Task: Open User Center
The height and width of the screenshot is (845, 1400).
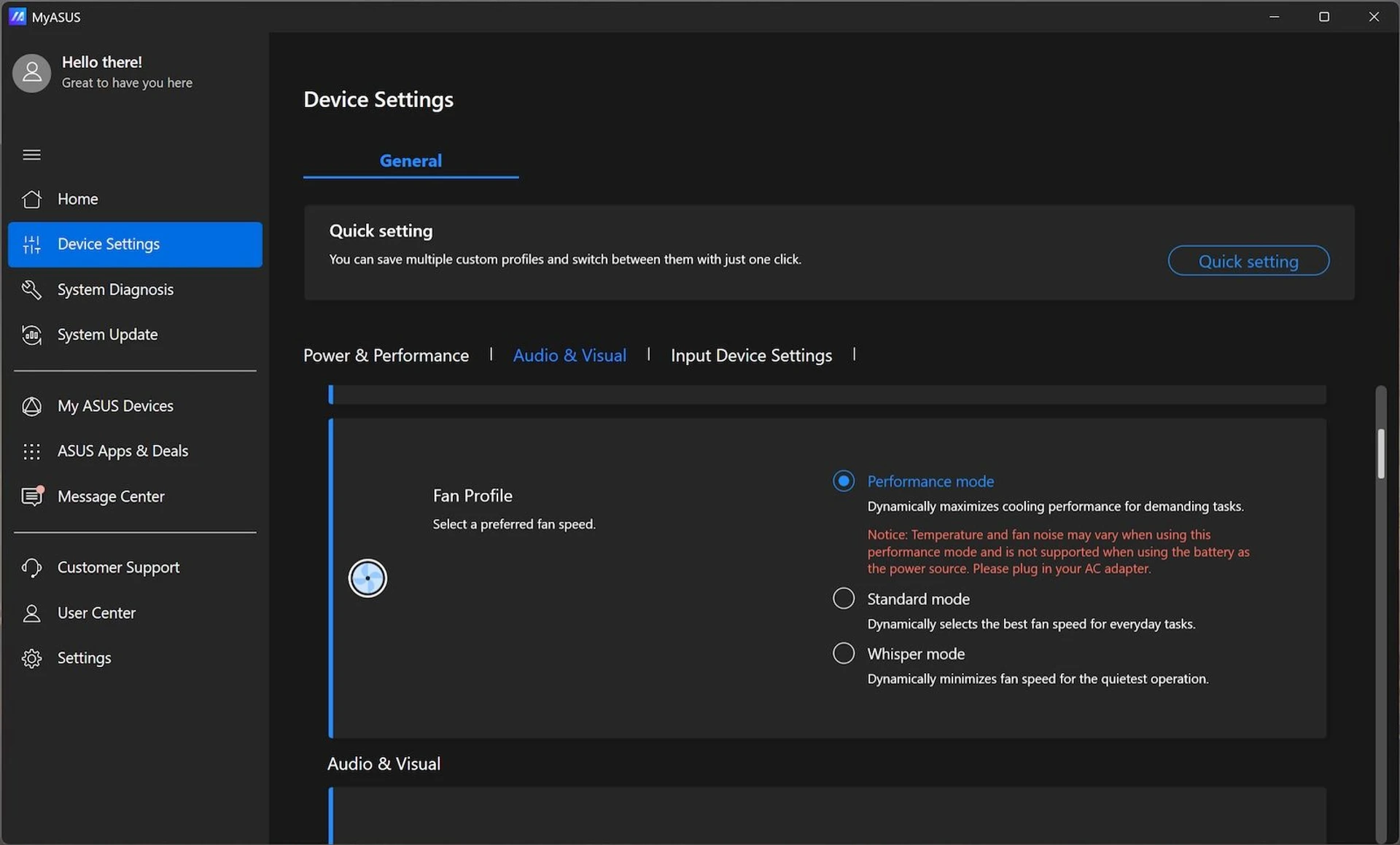Action: (135, 613)
